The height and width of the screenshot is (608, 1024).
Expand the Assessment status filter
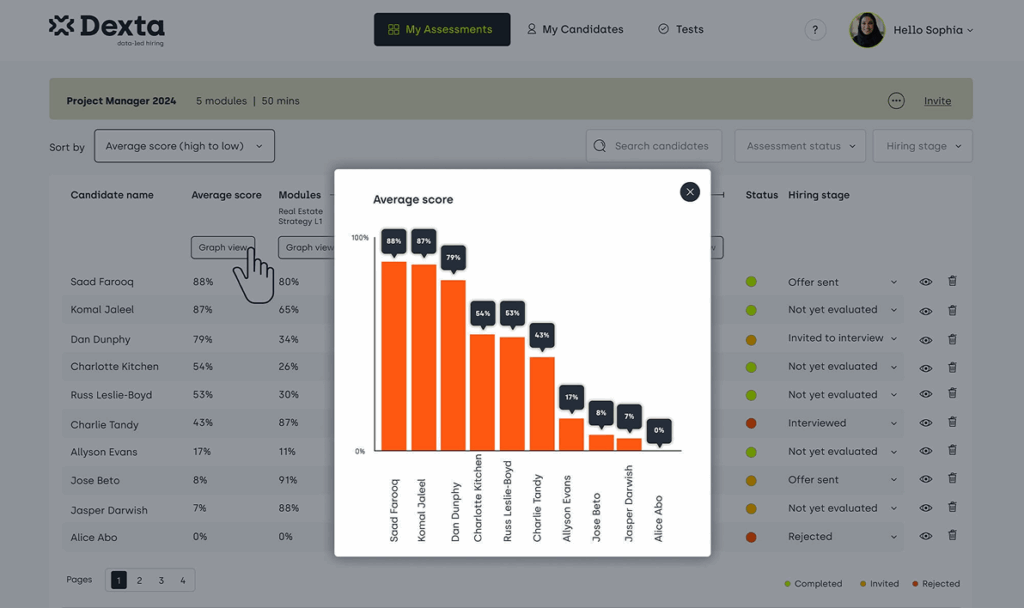pyautogui.click(x=801, y=146)
